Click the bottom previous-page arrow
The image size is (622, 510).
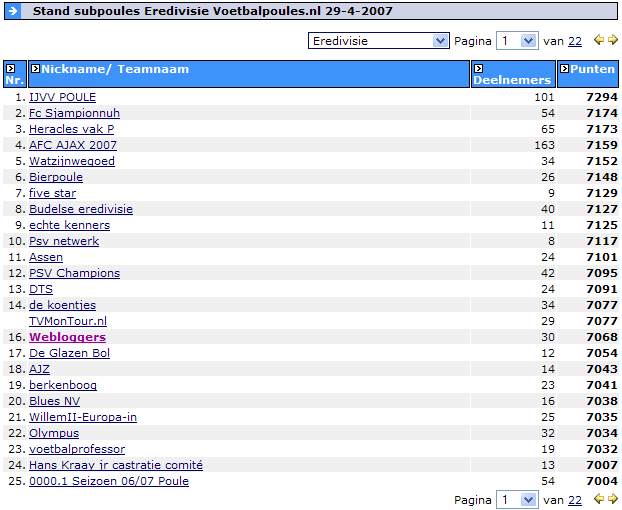pyautogui.click(x=598, y=499)
